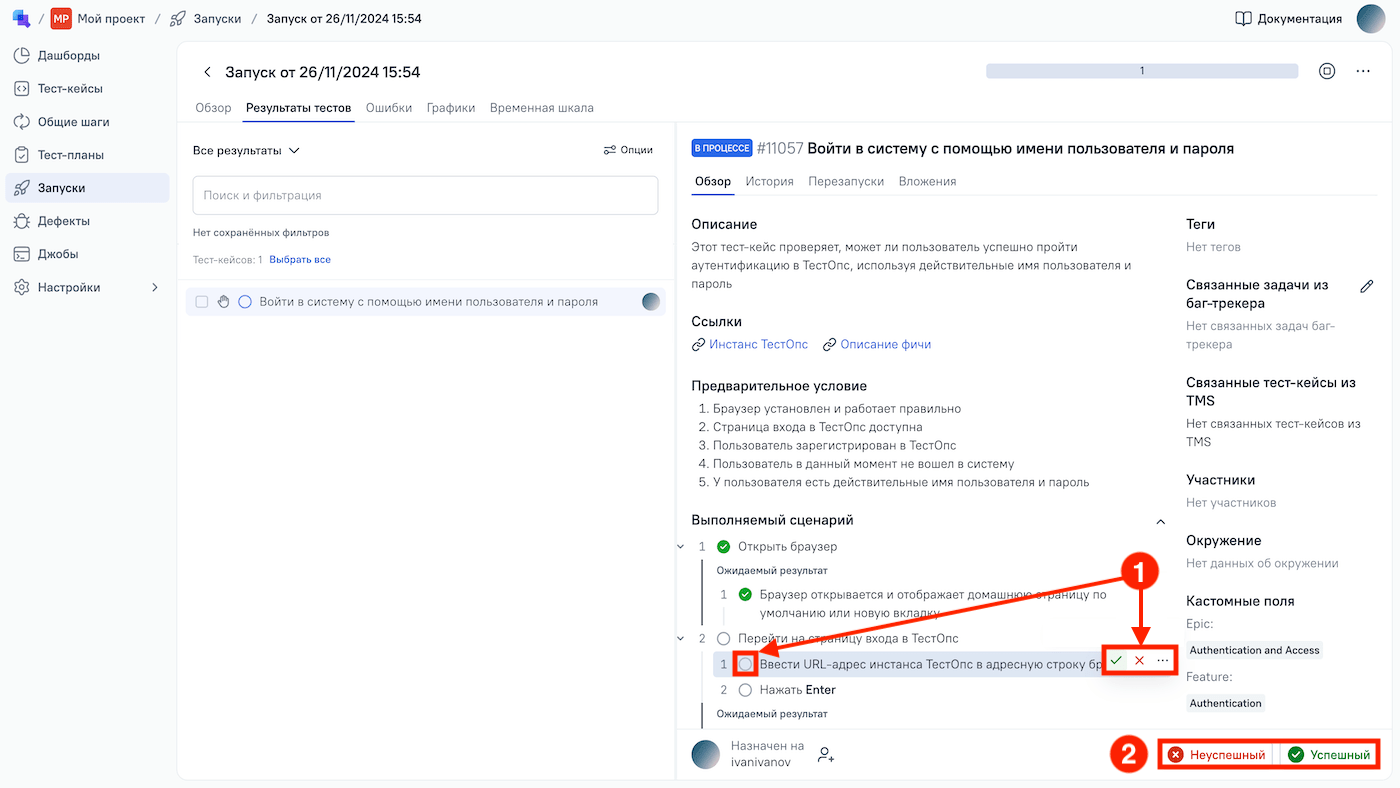Open step's more actions ellipsis
1400x788 pixels.
pyautogui.click(x=1162, y=661)
